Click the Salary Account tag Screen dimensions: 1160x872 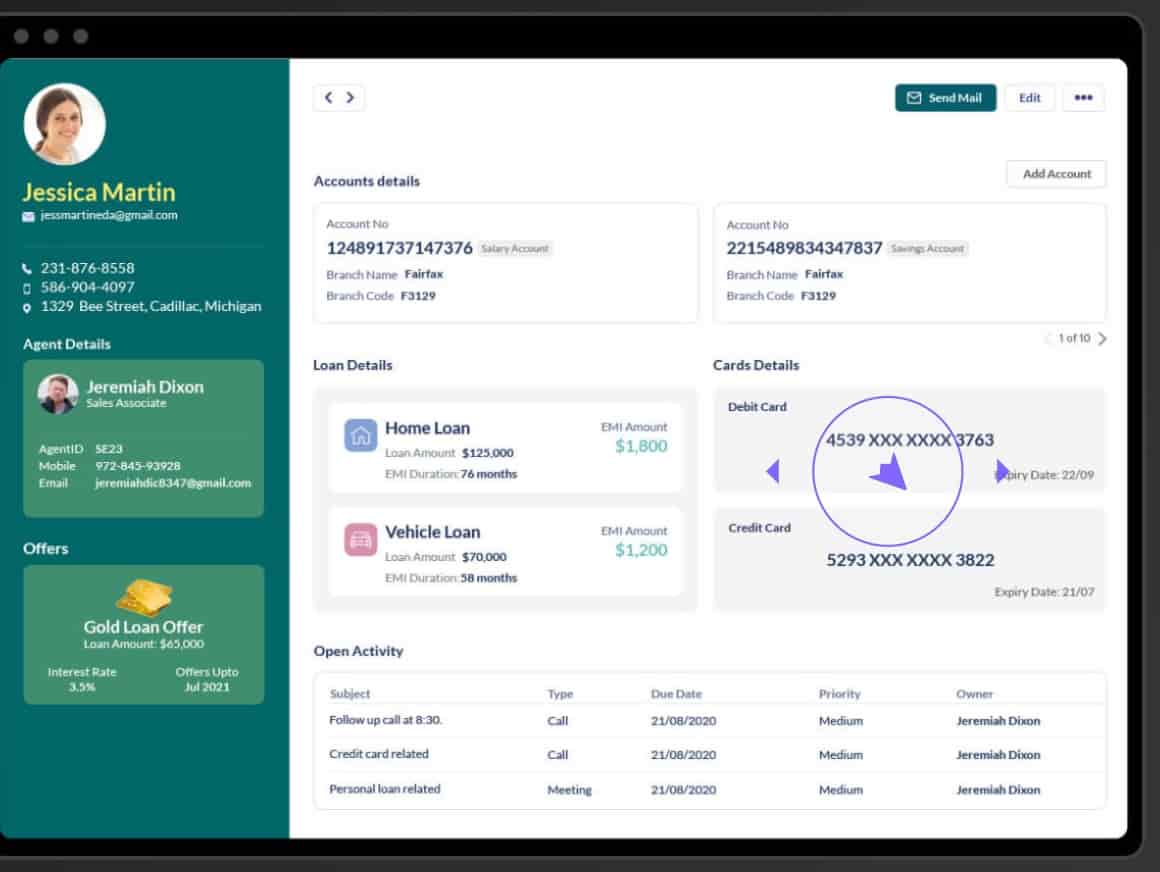515,249
